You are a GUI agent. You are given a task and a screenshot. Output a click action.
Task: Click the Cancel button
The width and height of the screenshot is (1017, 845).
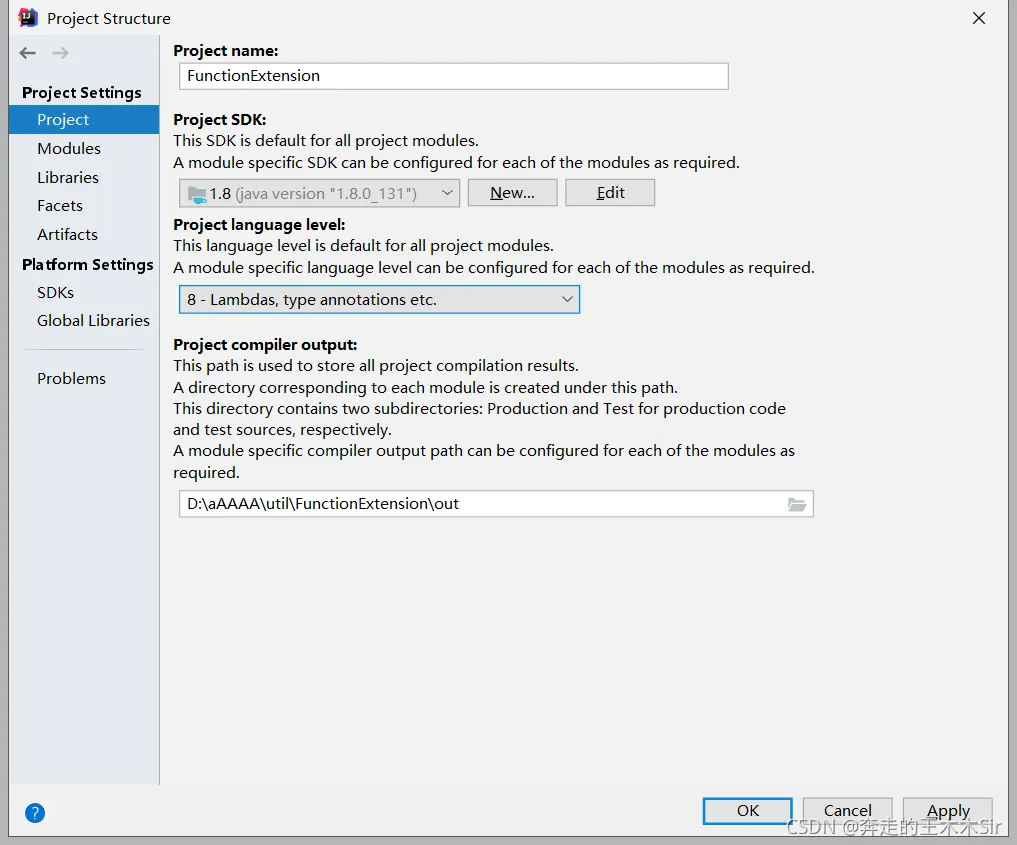(847, 811)
